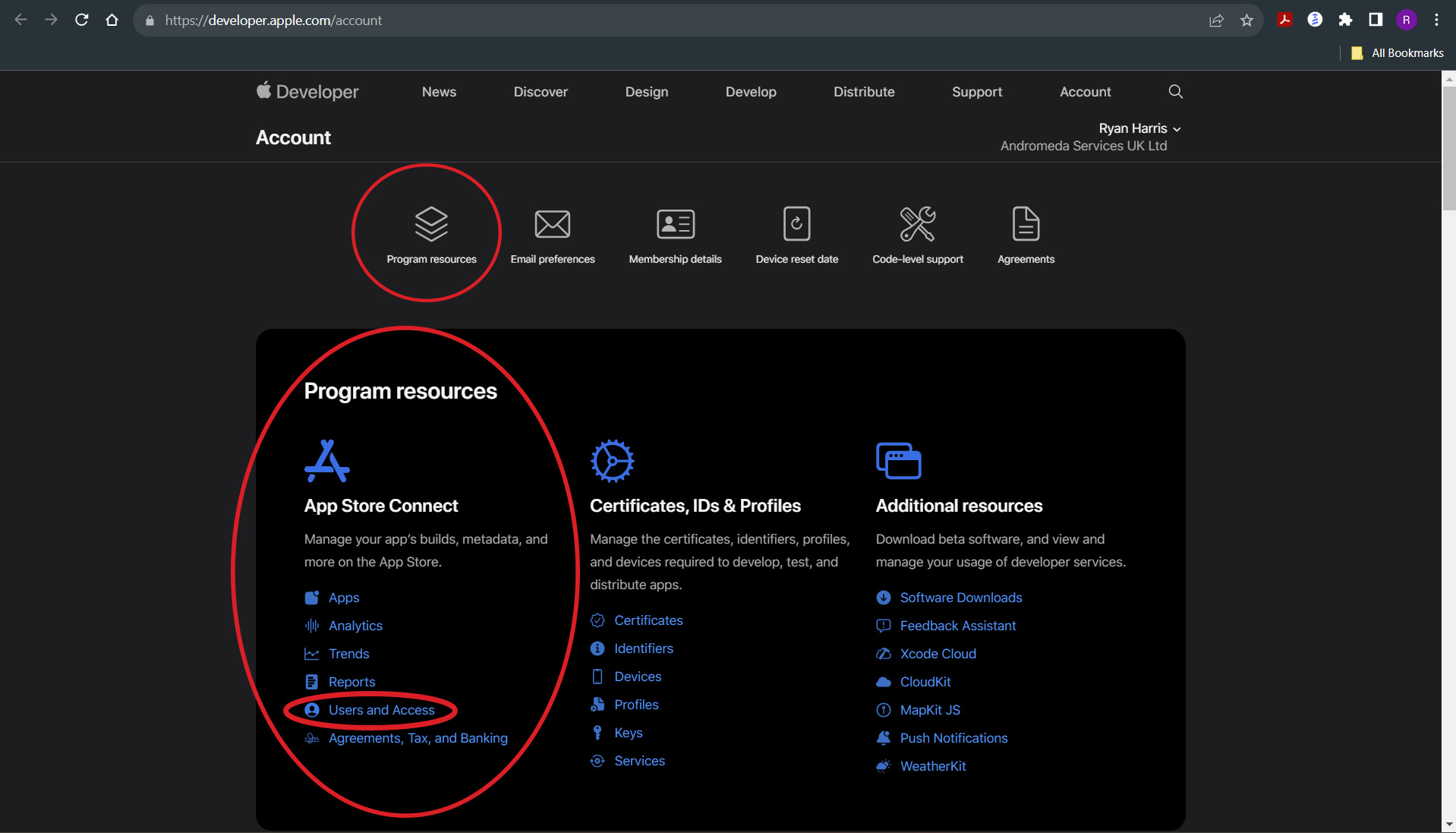
Task: Open the Support menu item
Action: (x=977, y=92)
